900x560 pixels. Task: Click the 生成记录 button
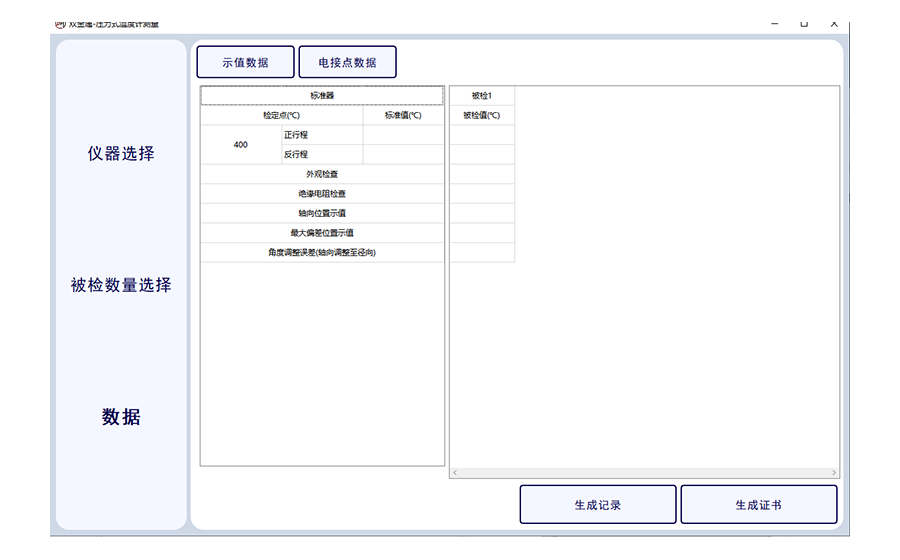coord(598,505)
